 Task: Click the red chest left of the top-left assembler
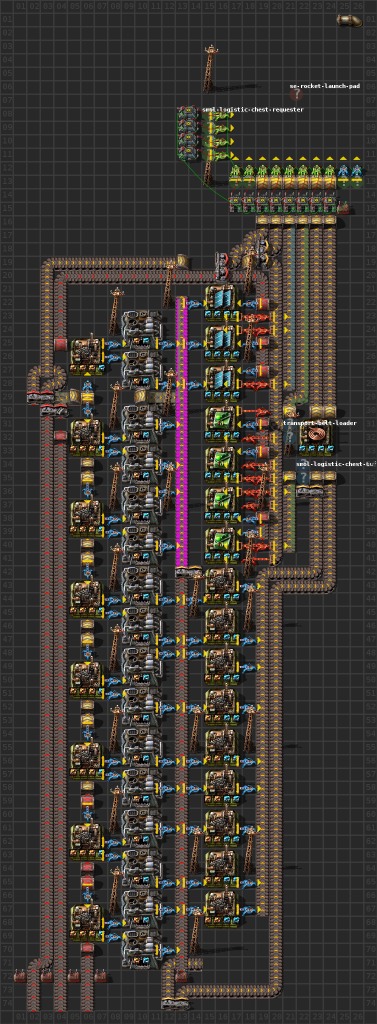[61, 343]
